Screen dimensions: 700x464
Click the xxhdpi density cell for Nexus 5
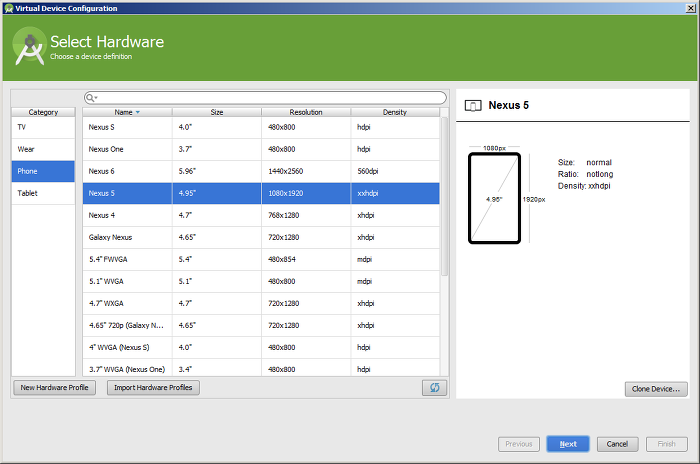tap(395, 193)
